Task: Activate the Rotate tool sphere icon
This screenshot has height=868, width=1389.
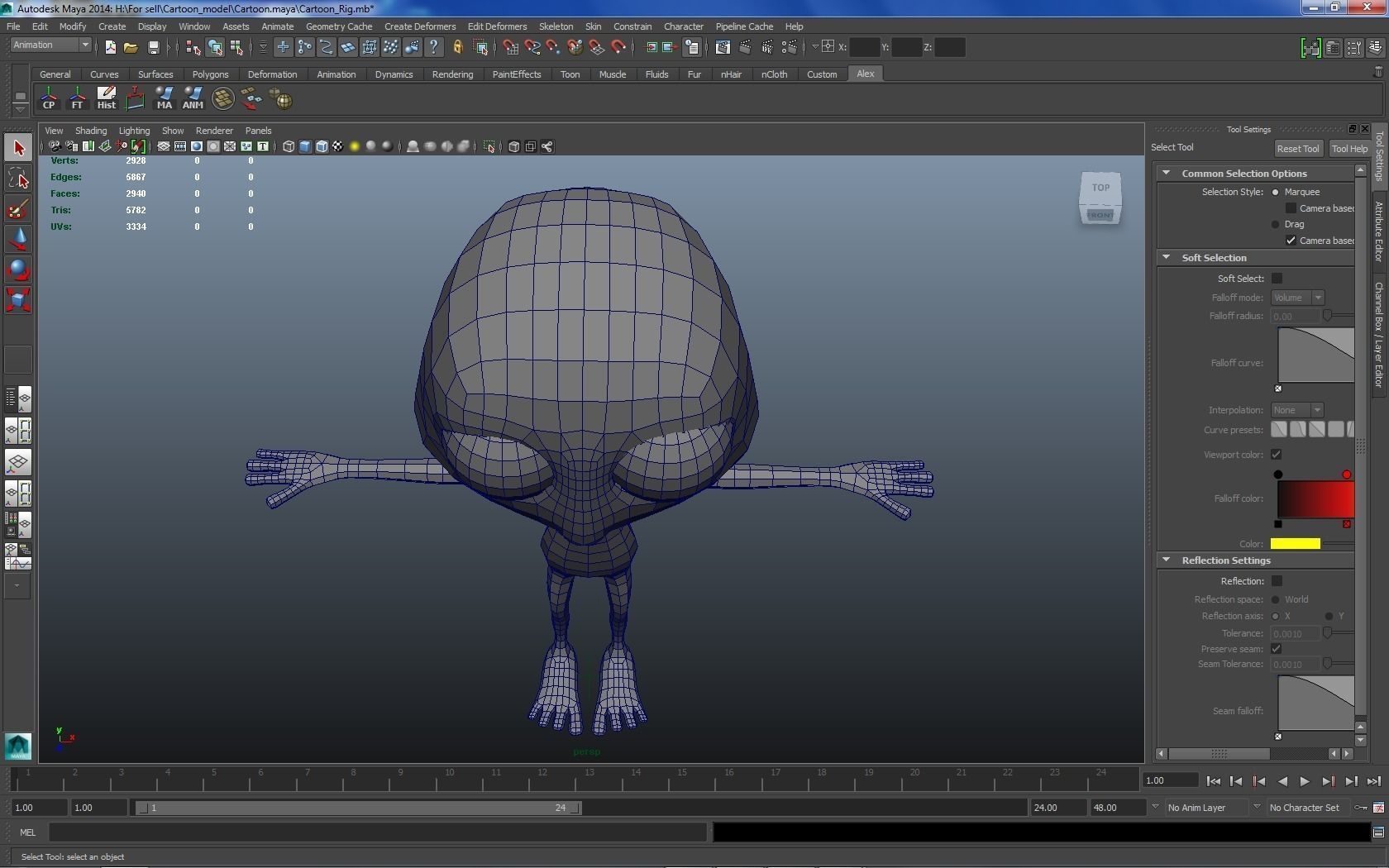Action: [x=18, y=270]
